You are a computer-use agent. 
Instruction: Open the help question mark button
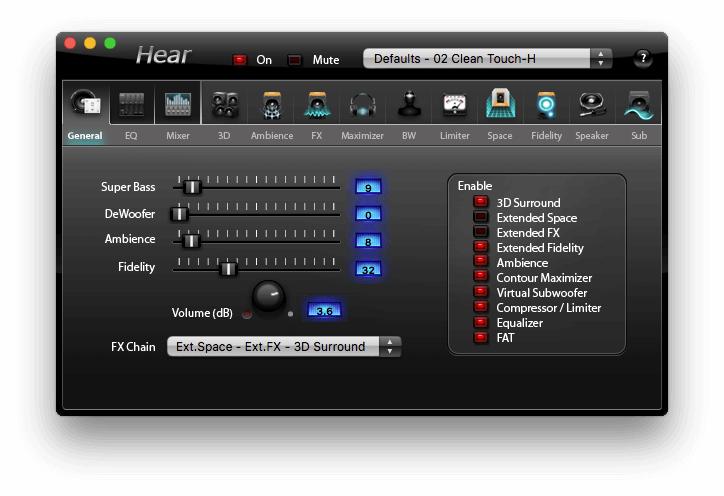pos(643,59)
